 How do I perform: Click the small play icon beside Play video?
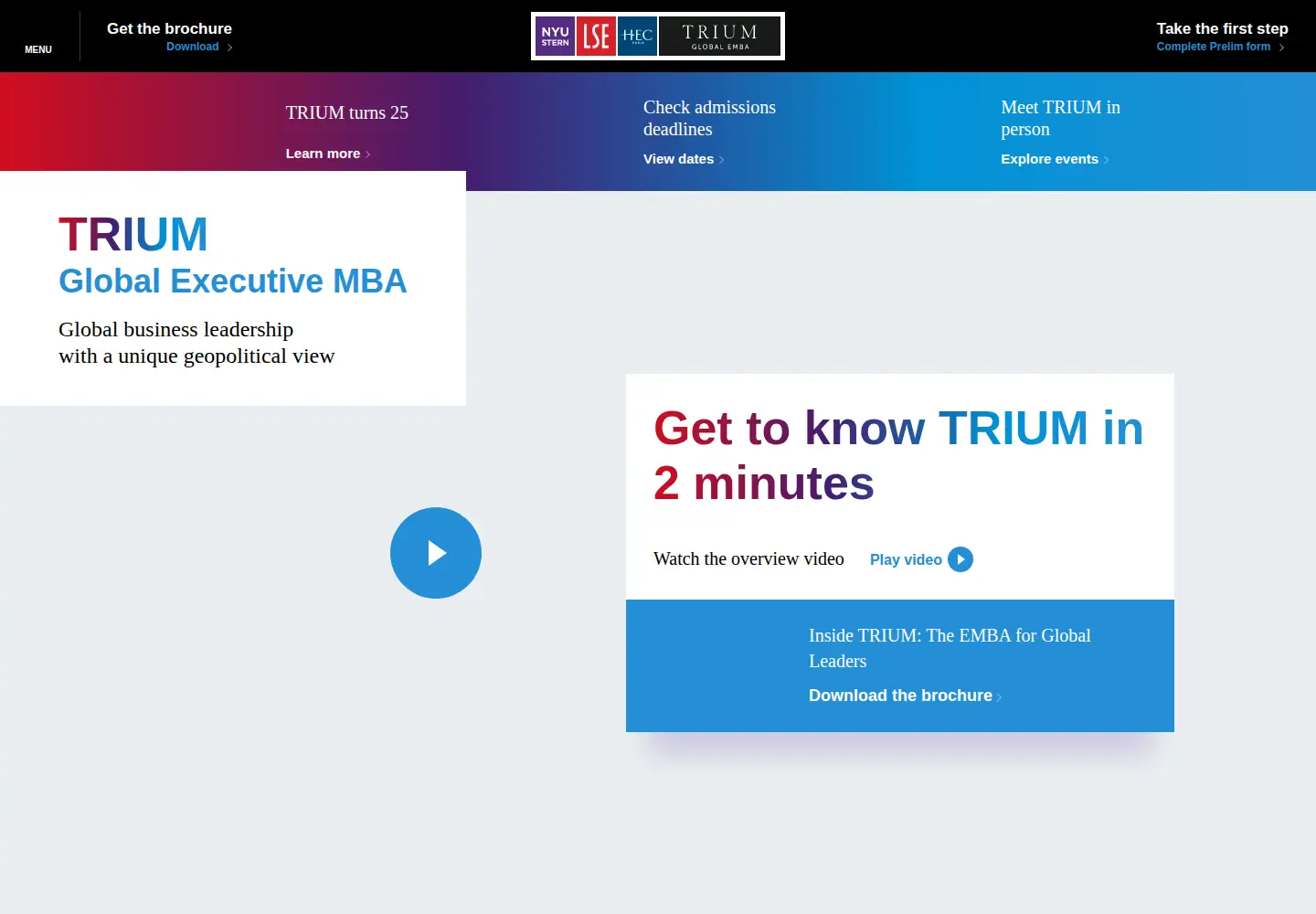(960, 559)
